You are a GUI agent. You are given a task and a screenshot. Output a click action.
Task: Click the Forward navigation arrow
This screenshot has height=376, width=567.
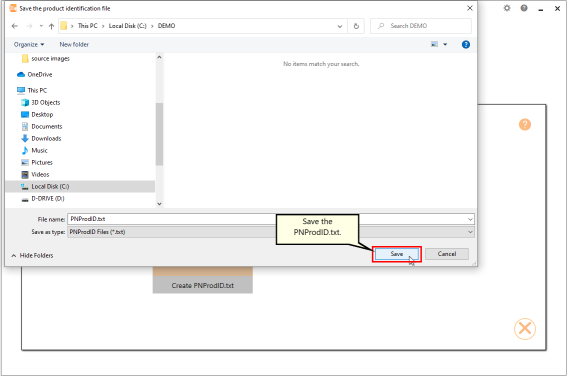click(29, 26)
